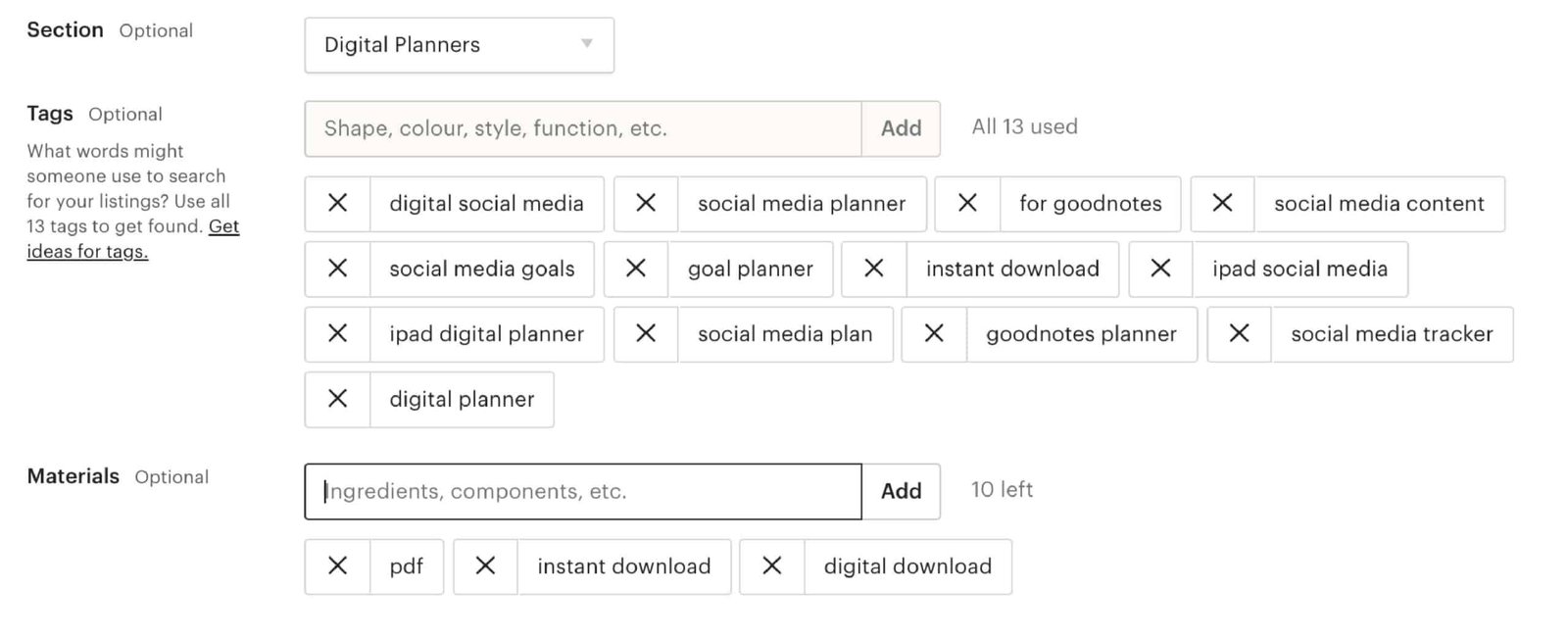Viewport: 1568px width, 639px height.
Task: Delete the 'goodnotes planner' tag
Action: (934, 334)
